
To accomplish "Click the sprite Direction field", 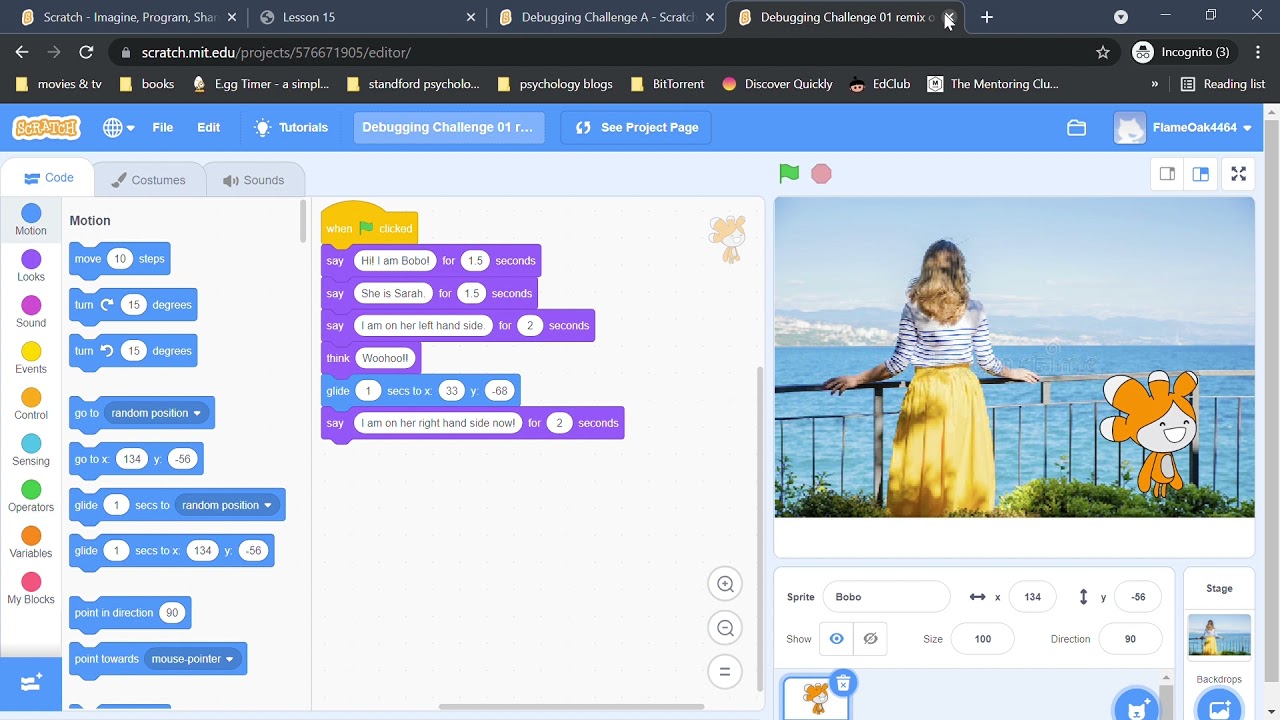I will [x=1130, y=639].
